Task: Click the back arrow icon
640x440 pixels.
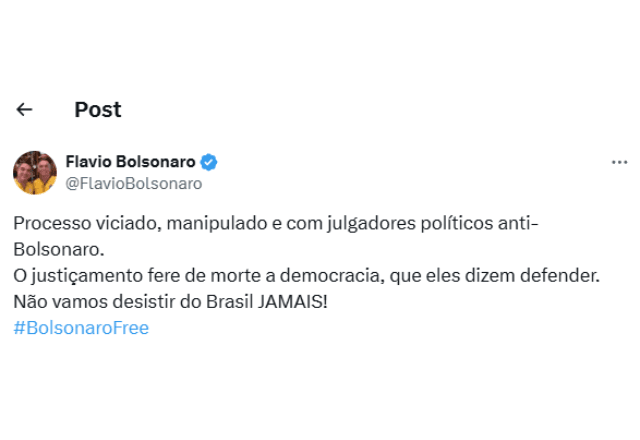Action: pyautogui.click(x=25, y=110)
